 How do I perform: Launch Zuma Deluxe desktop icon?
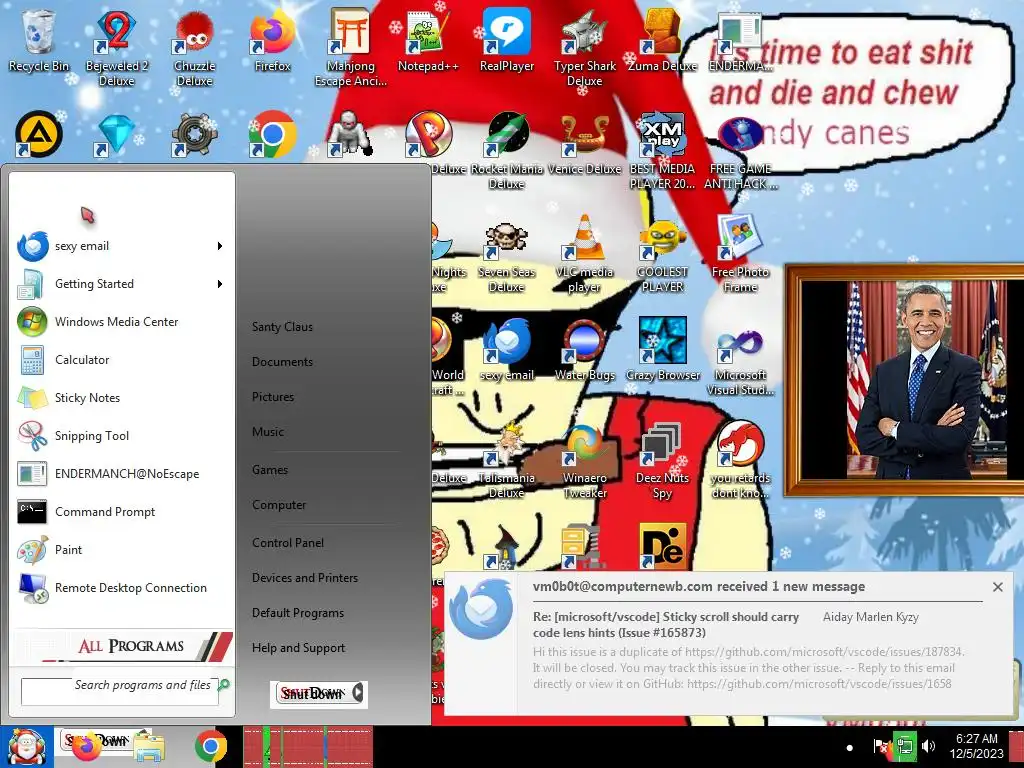[x=662, y=40]
